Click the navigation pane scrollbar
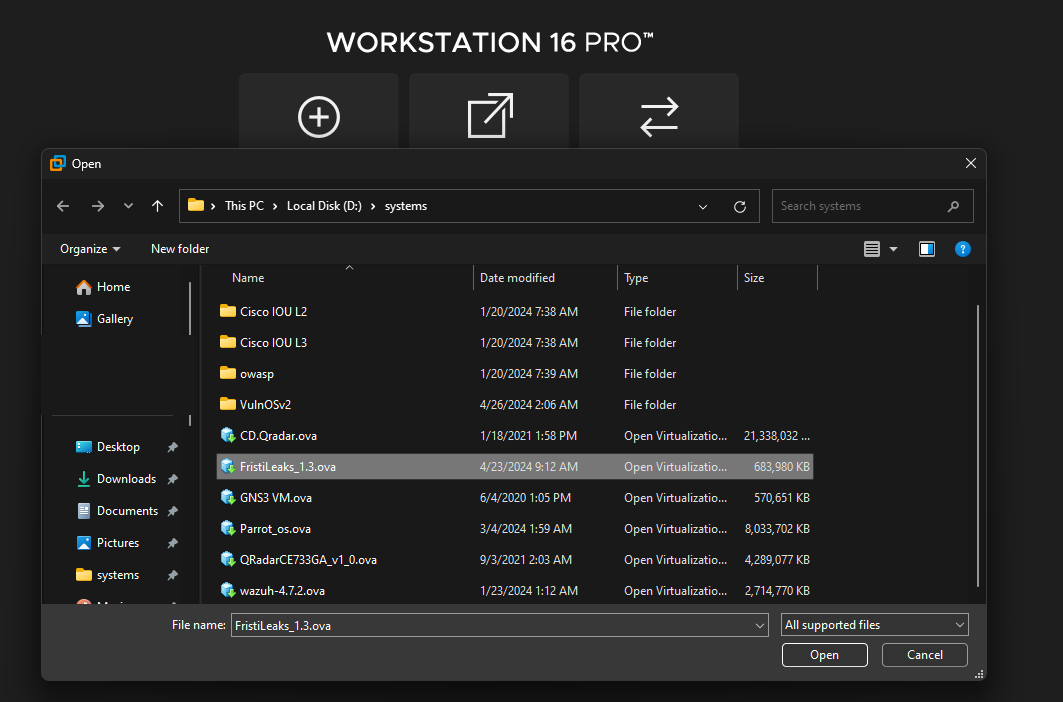Viewport: 1063px width, 702px height. pyautogui.click(x=190, y=309)
